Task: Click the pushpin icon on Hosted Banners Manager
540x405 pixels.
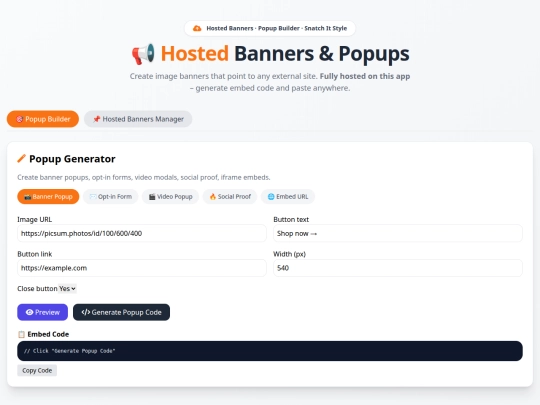Action: click(x=97, y=119)
